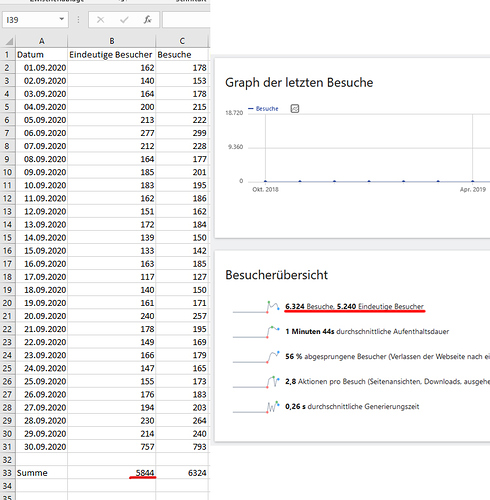This screenshot has height=500, width=490.
Task: Click the 6.324 Besuche, 5.240 Eindeutige Besucher text
Action: [354, 306]
